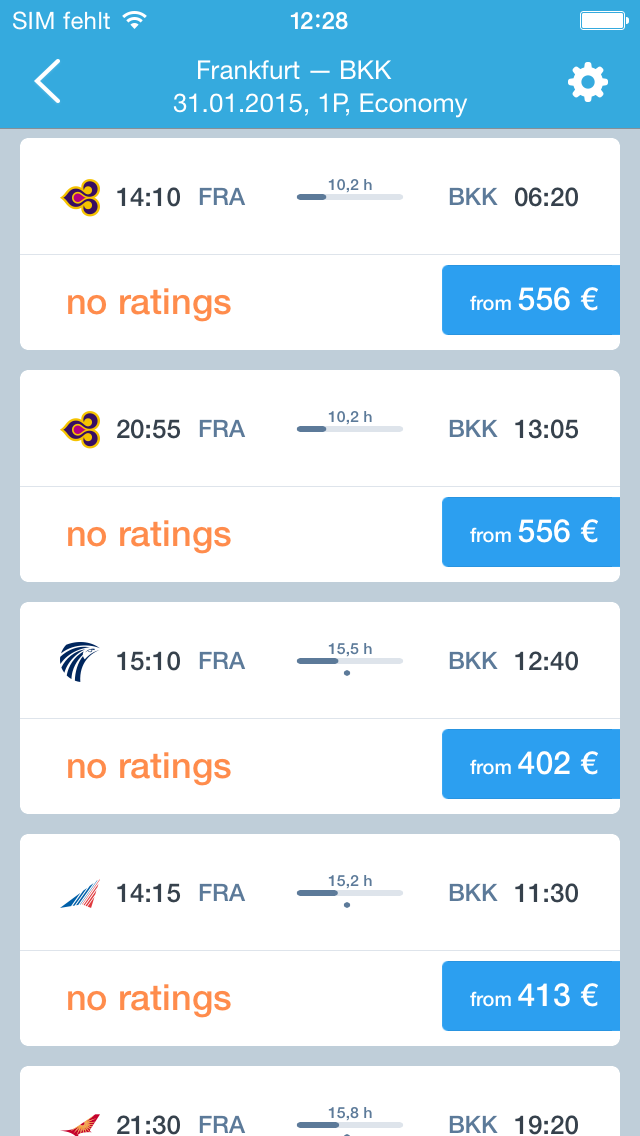
Task: Tap the 10,2 h nonstop duration bar
Action: [x=349, y=196]
